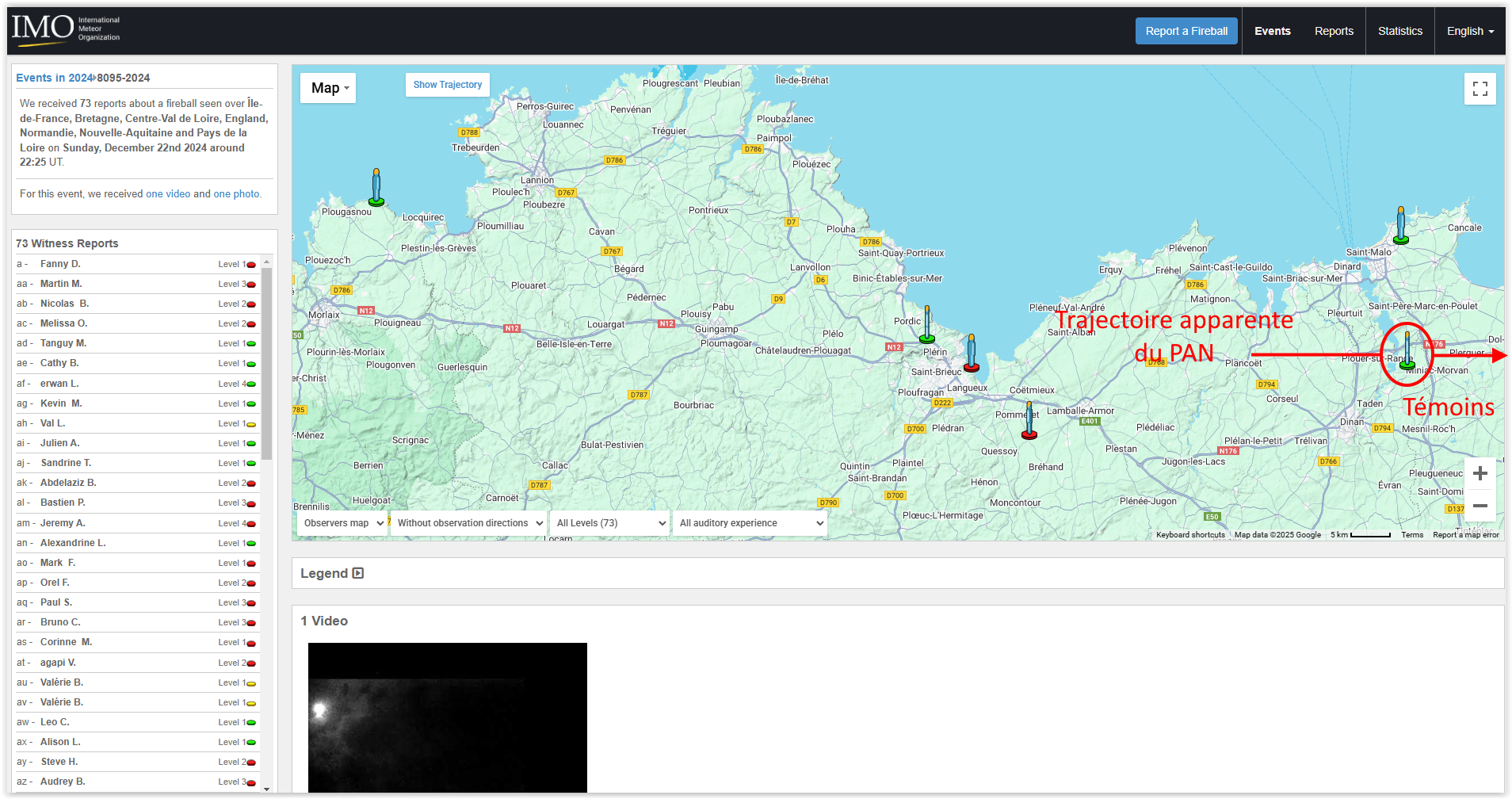The image size is (1512, 799).
Task: Zoom out on the map
Action: click(x=1480, y=506)
